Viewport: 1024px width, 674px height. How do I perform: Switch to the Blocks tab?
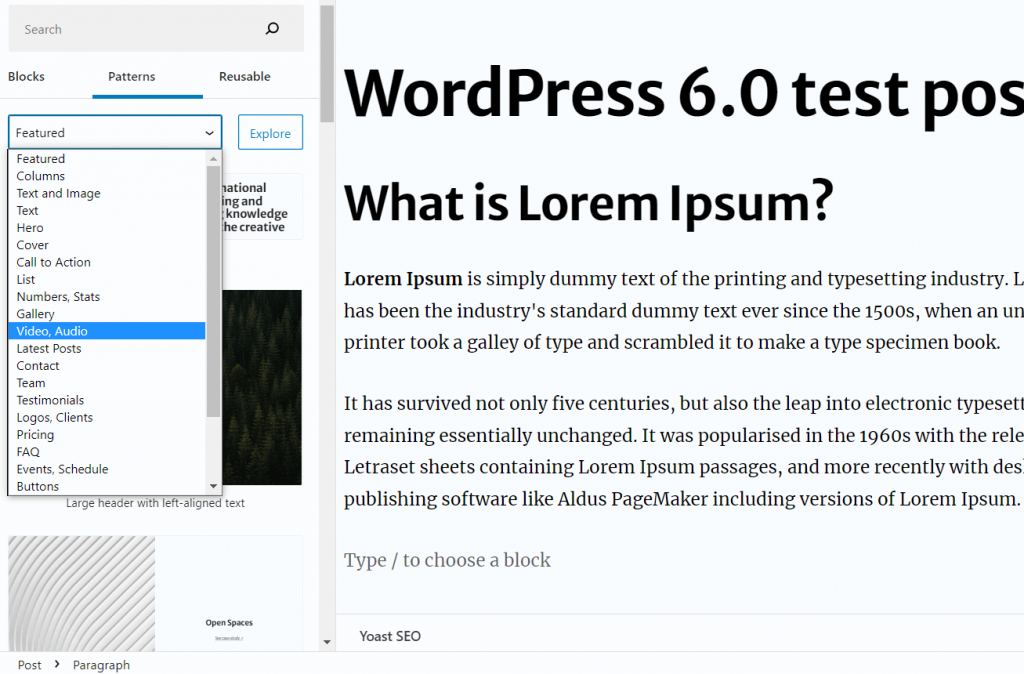26,77
